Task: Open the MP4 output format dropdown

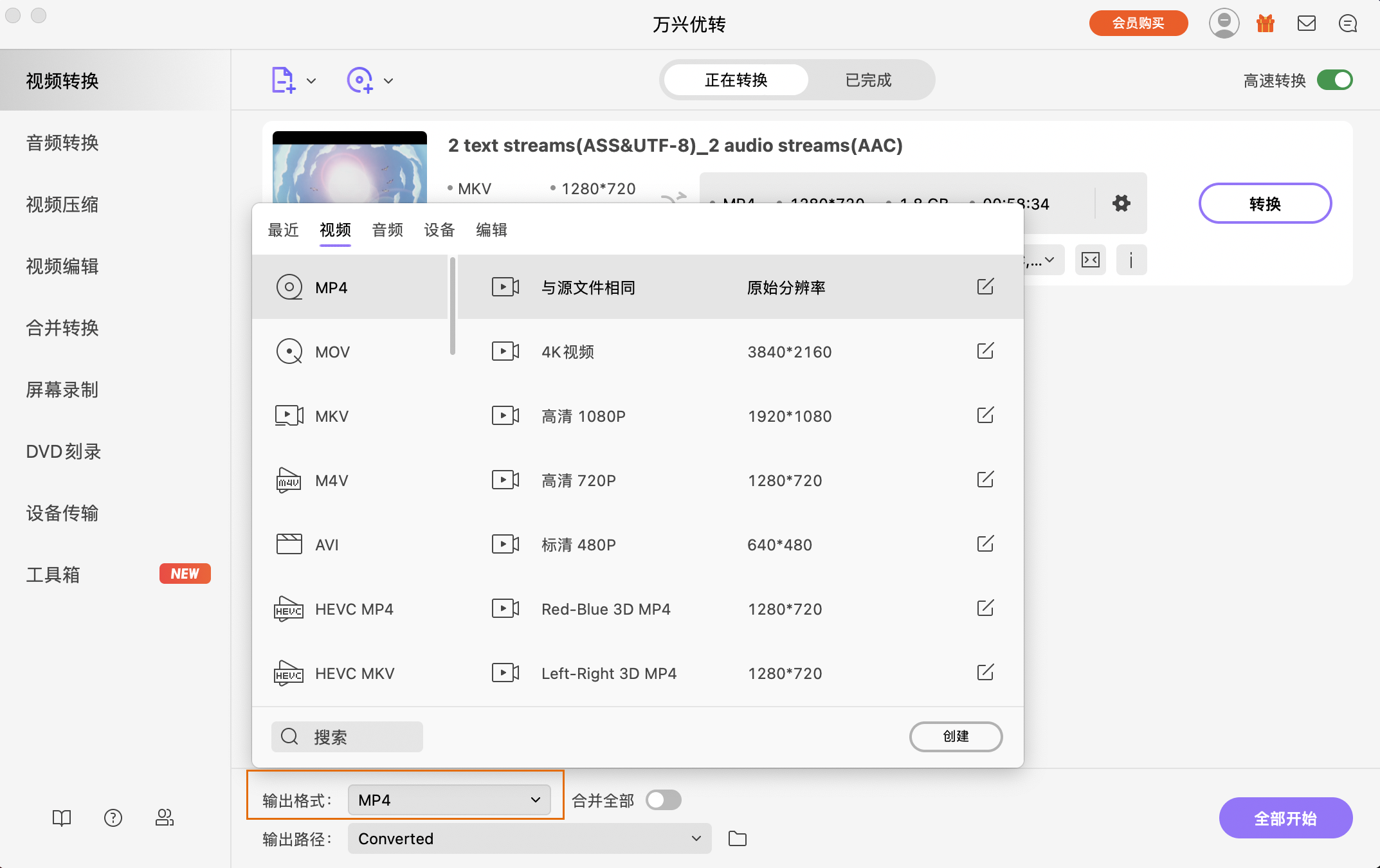Action: [449, 800]
